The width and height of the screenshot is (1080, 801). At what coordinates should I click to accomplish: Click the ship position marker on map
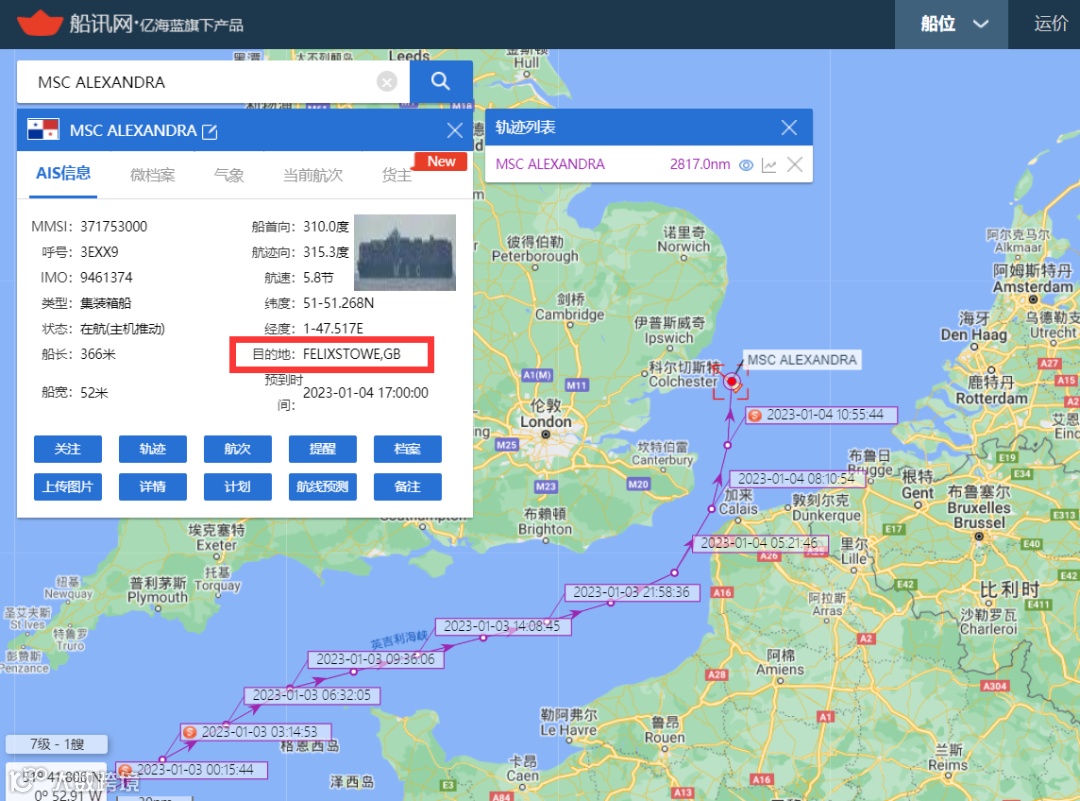(731, 381)
